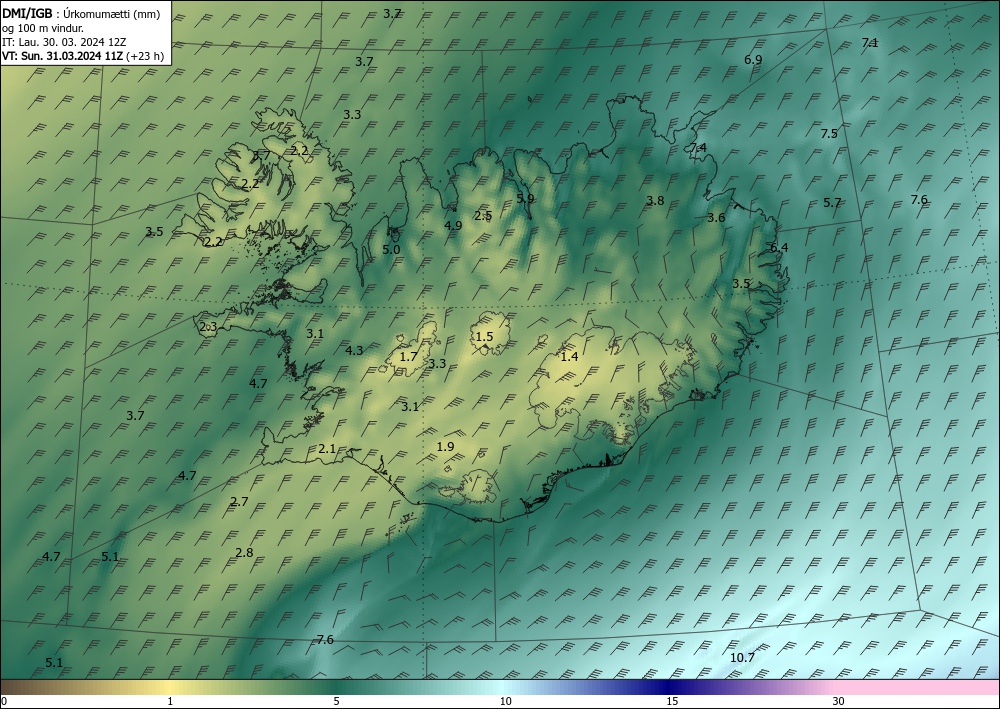1000x709 pixels.
Task: Select the 'VT: Sun. 31.03.2024 11Z' valid time text
Action: [62, 56]
